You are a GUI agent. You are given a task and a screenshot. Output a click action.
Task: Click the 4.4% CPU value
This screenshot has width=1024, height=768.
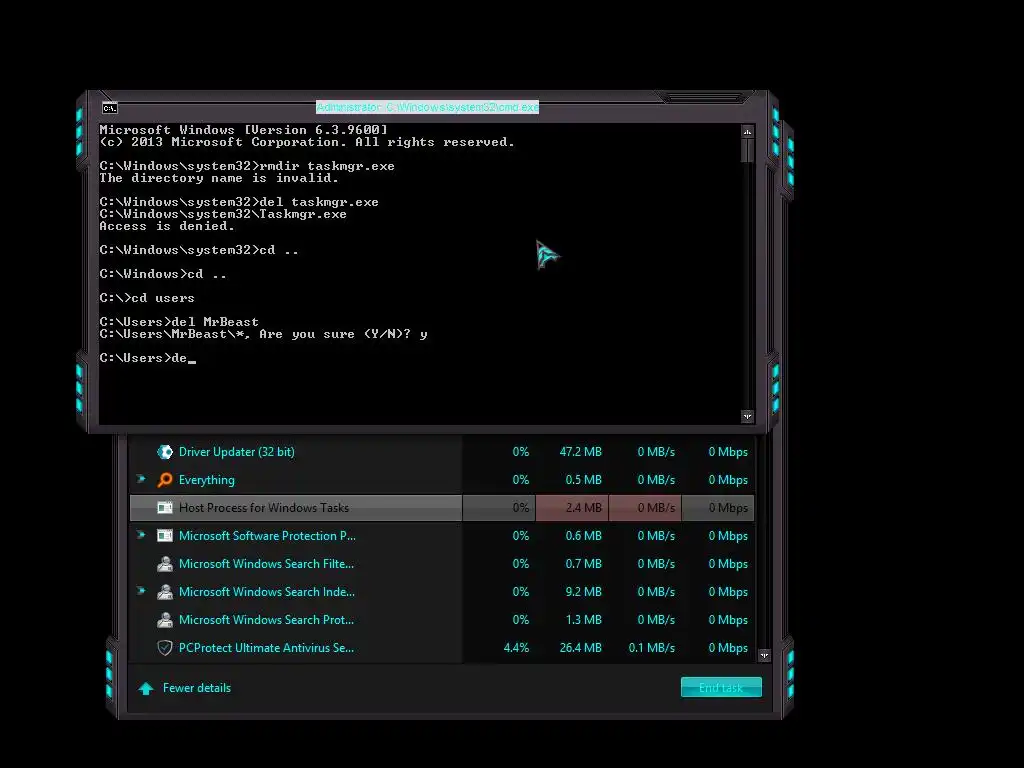[x=516, y=648]
